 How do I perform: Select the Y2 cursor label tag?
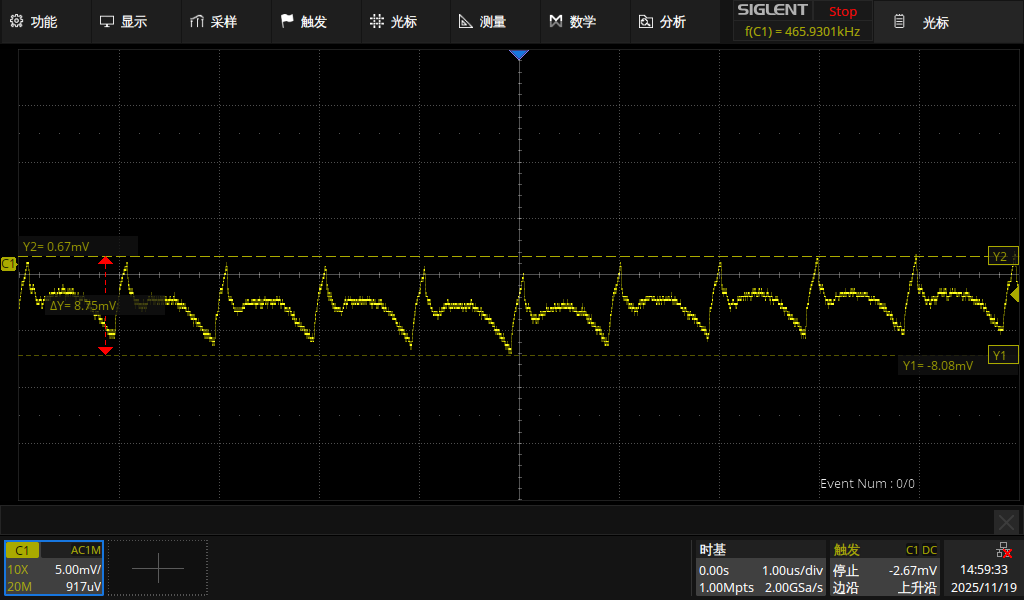coord(1000,256)
